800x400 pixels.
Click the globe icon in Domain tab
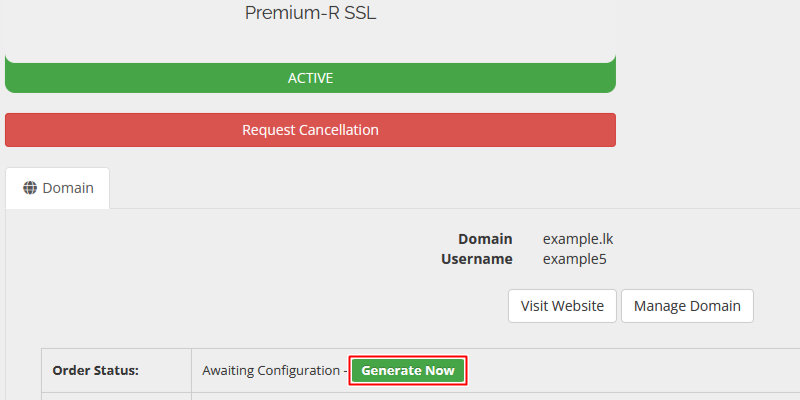30,188
